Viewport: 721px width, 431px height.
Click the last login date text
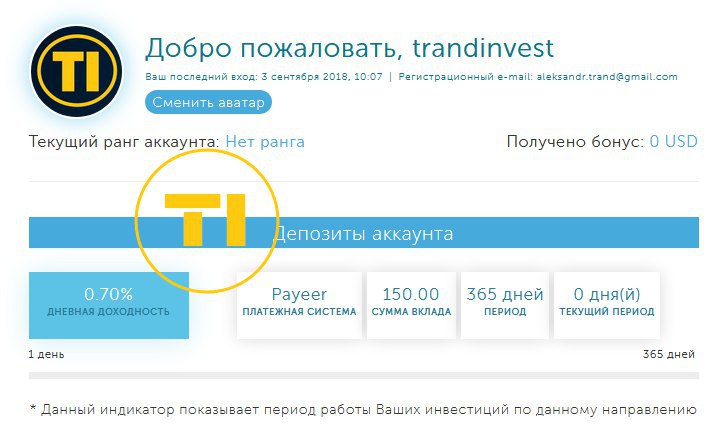[263, 77]
